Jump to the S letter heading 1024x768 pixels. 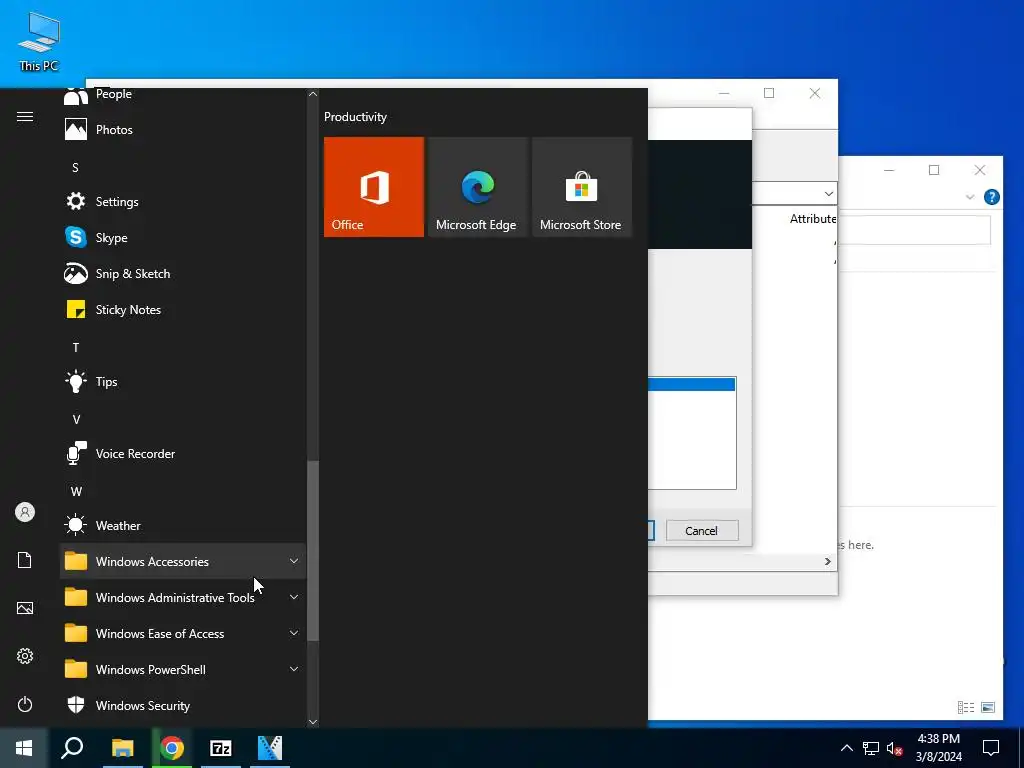(x=75, y=168)
